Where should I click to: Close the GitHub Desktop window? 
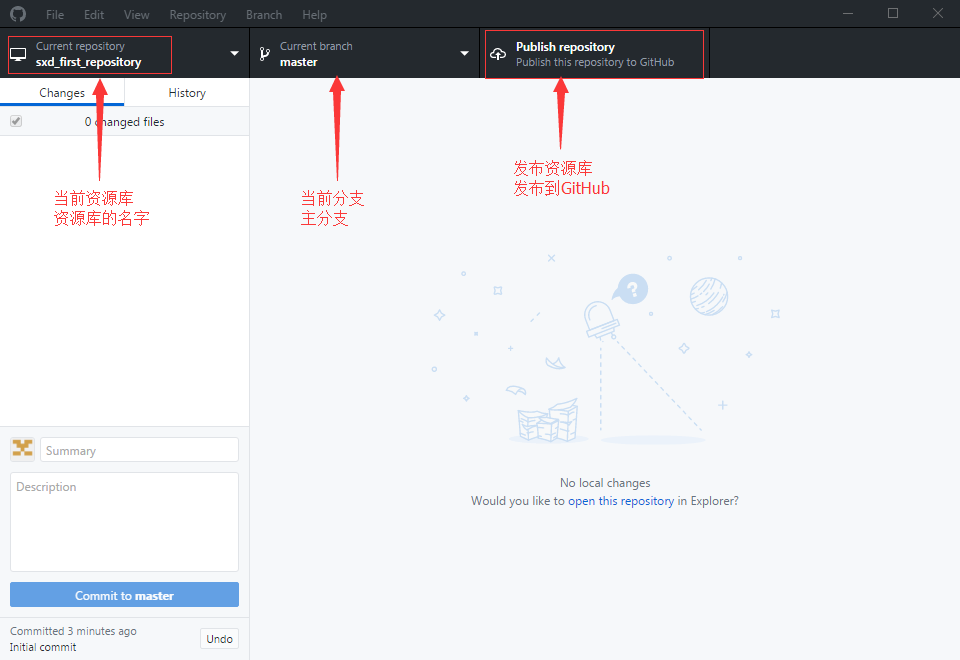(x=937, y=13)
